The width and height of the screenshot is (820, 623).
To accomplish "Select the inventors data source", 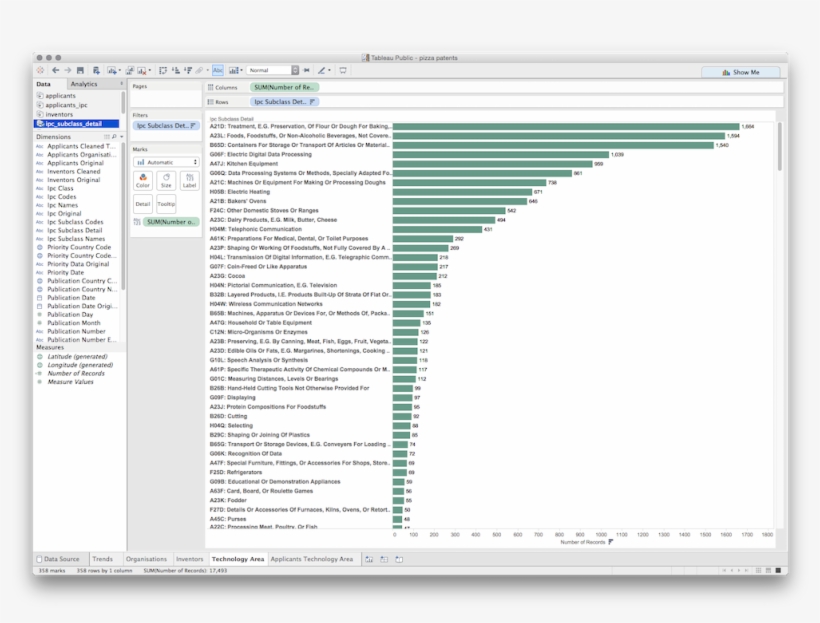I will coord(59,114).
